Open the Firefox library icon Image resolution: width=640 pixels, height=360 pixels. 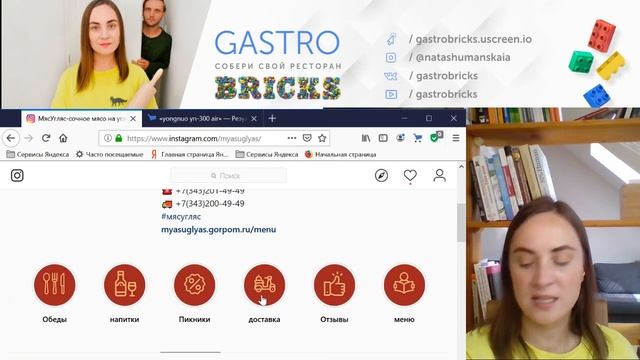(x=366, y=138)
